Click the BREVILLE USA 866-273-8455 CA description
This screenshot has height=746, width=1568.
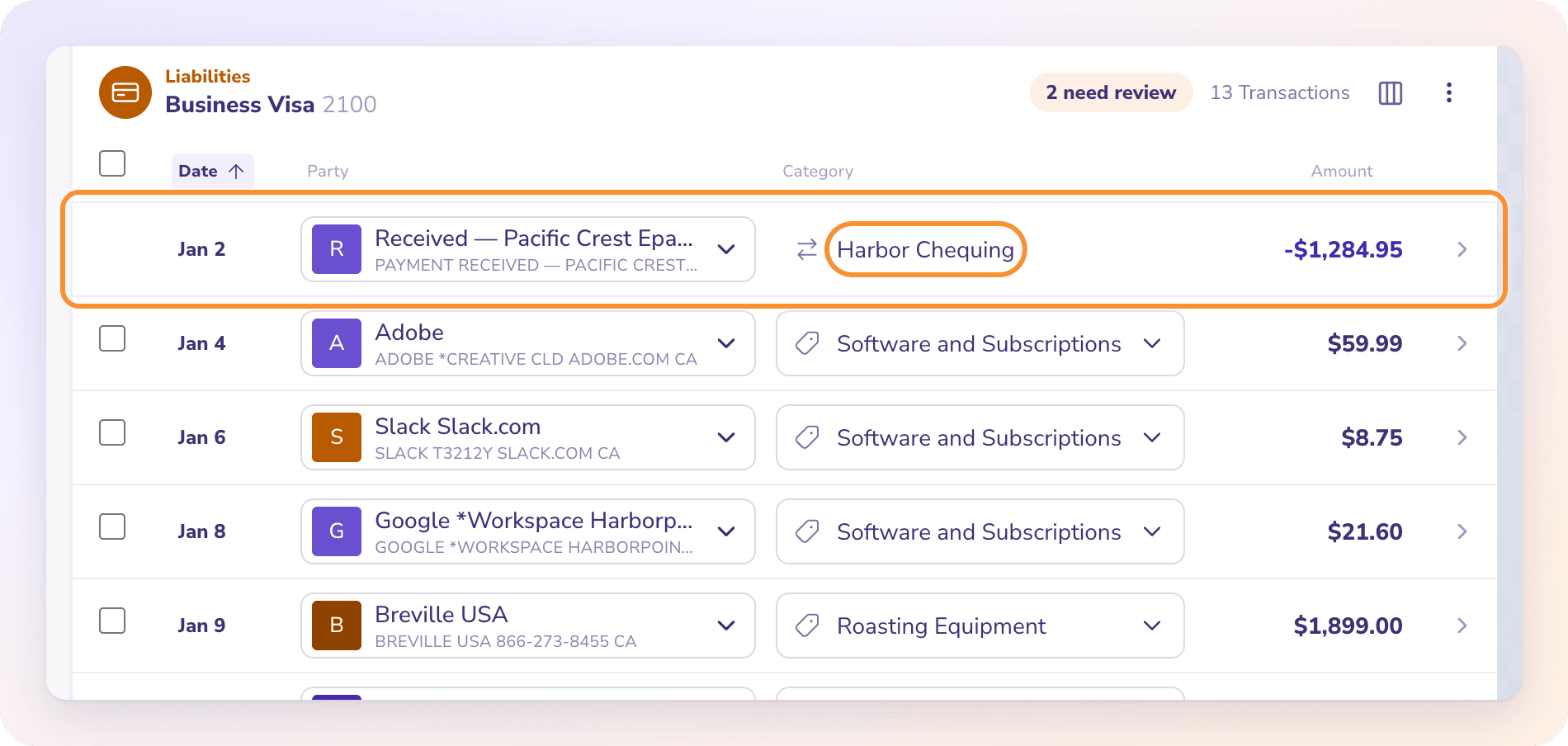[505, 641]
